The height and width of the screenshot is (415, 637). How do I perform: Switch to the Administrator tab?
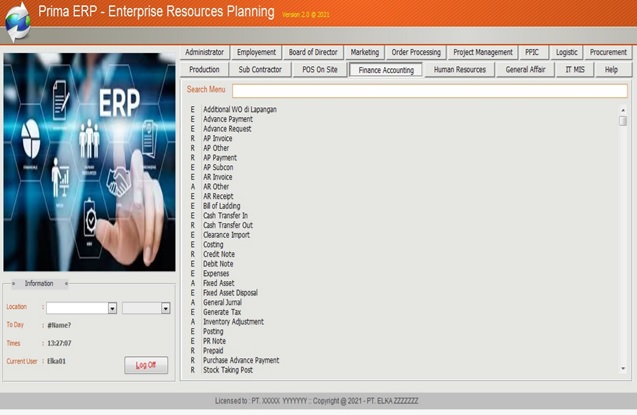tap(205, 52)
